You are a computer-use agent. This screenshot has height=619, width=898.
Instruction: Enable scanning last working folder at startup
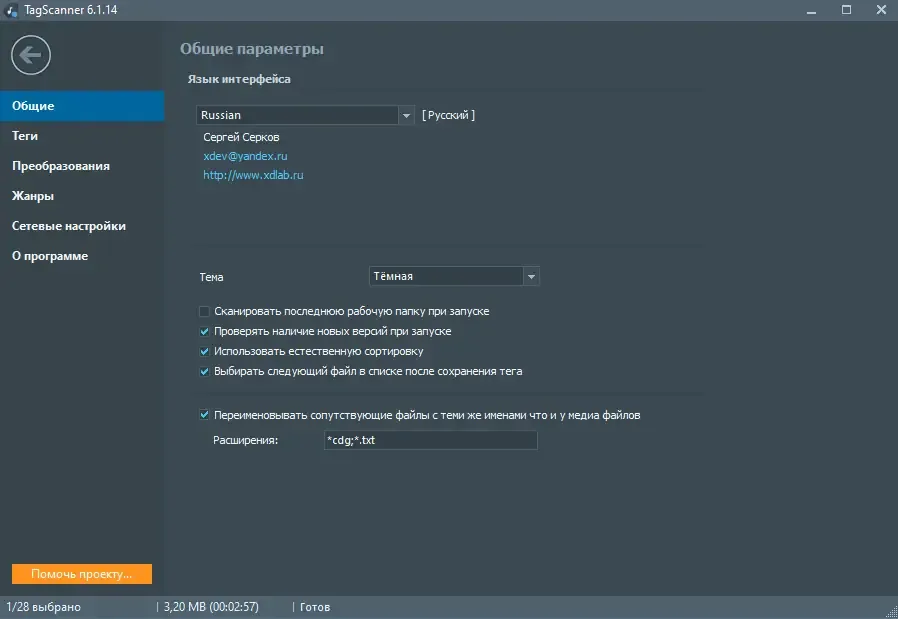204,311
